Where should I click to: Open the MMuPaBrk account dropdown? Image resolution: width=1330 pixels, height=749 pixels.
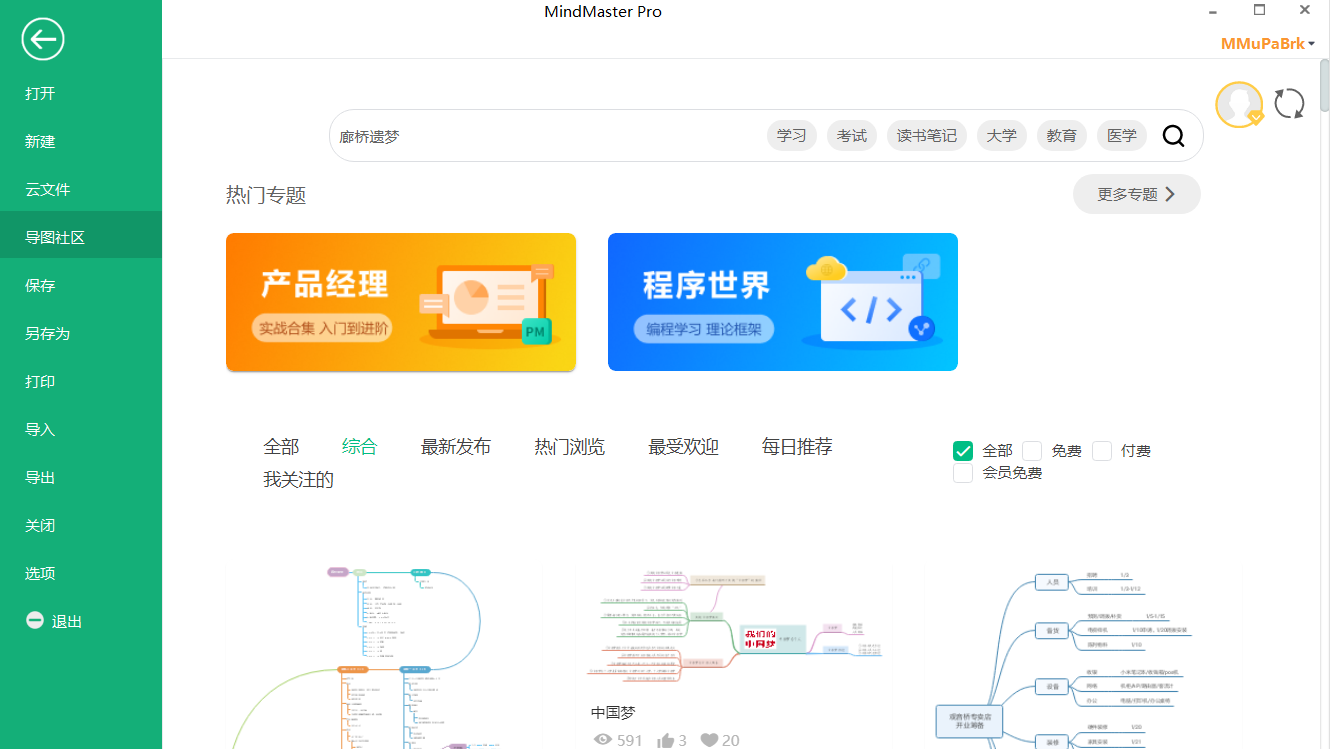(x=1267, y=44)
